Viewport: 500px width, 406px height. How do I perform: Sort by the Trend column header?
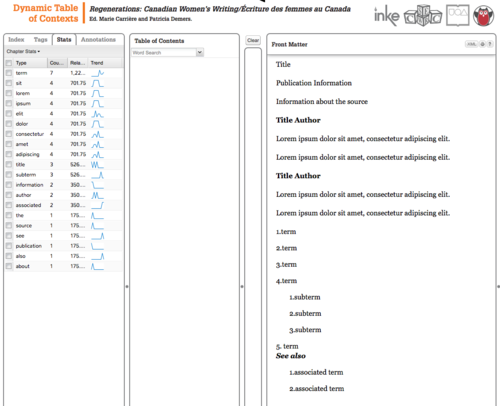[x=104, y=63]
